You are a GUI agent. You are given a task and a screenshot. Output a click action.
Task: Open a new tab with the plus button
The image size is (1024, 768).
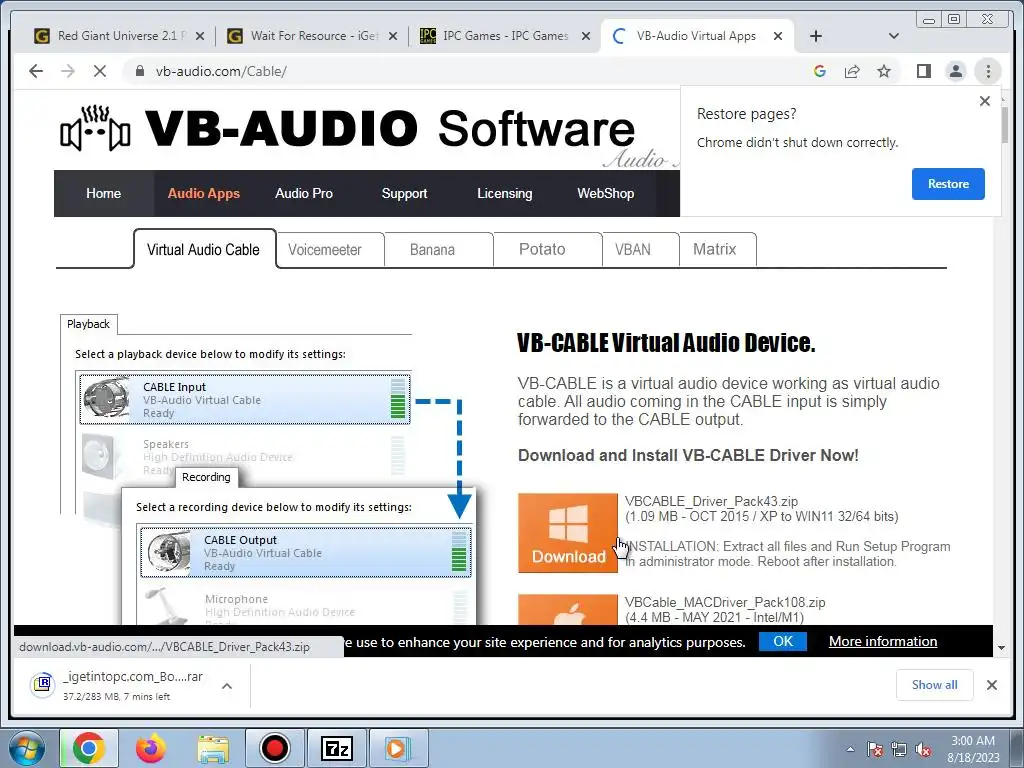tap(816, 36)
